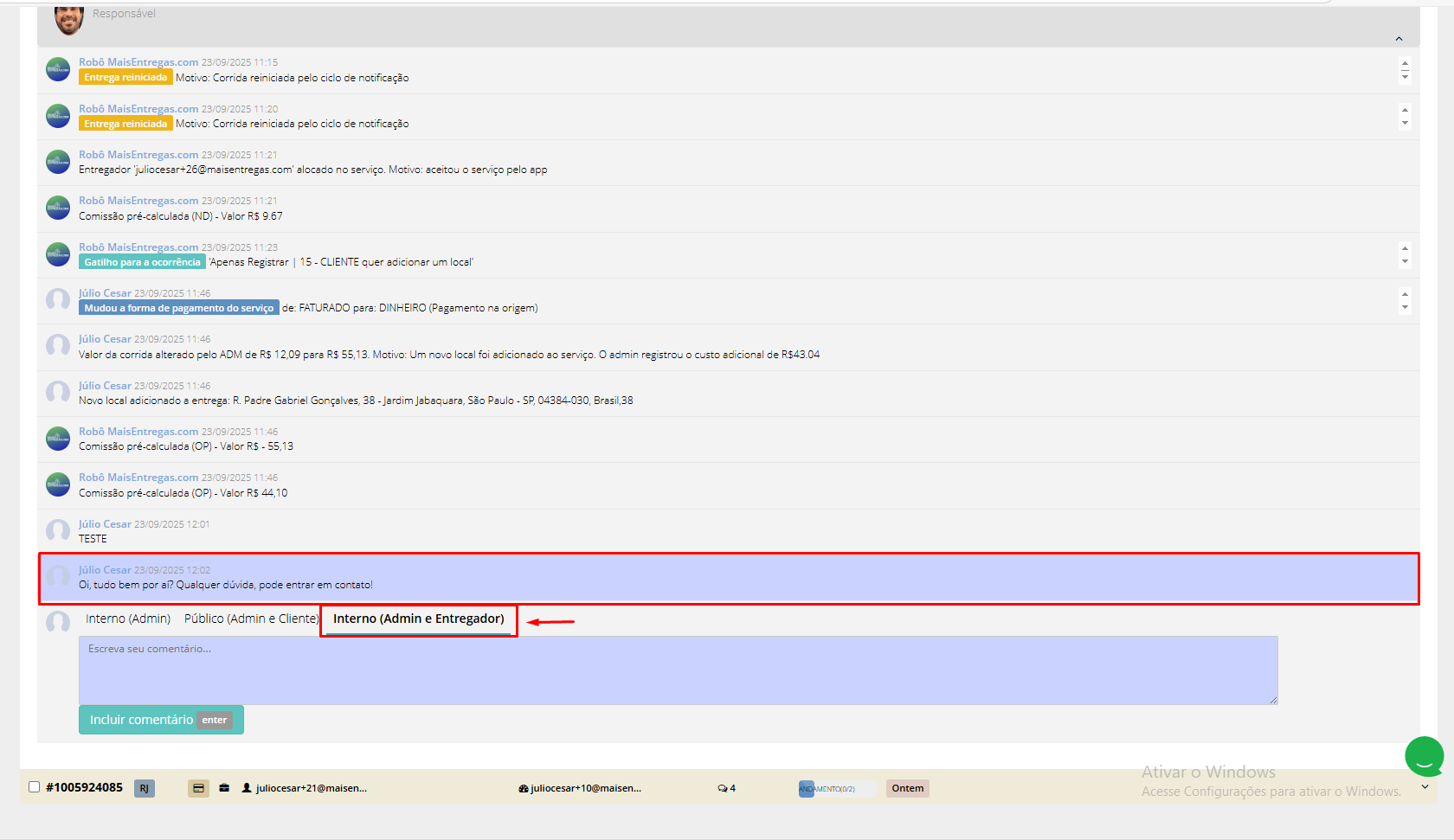Switch to the Interno (Admin) tab
This screenshot has height=840, width=1454.
click(128, 619)
